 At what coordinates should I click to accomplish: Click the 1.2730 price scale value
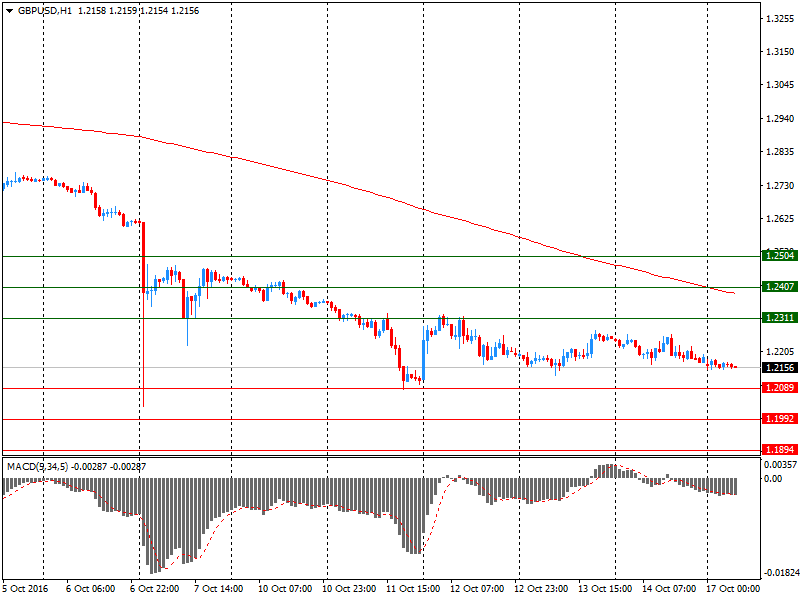[x=780, y=186]
